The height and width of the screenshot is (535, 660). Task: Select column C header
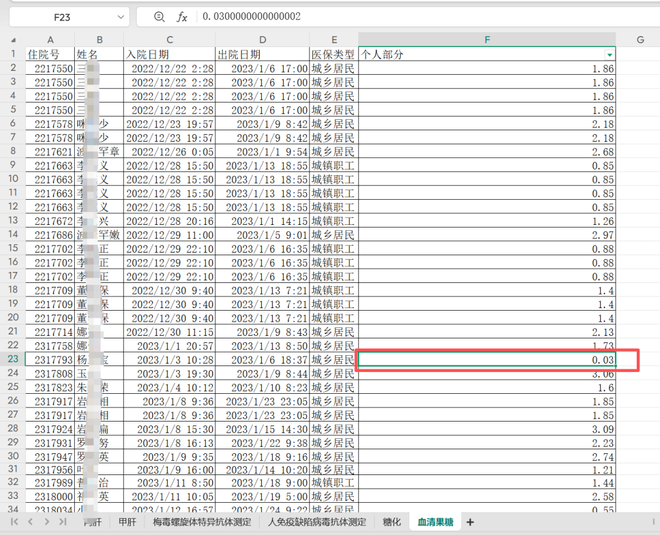(x=169, y=39)
